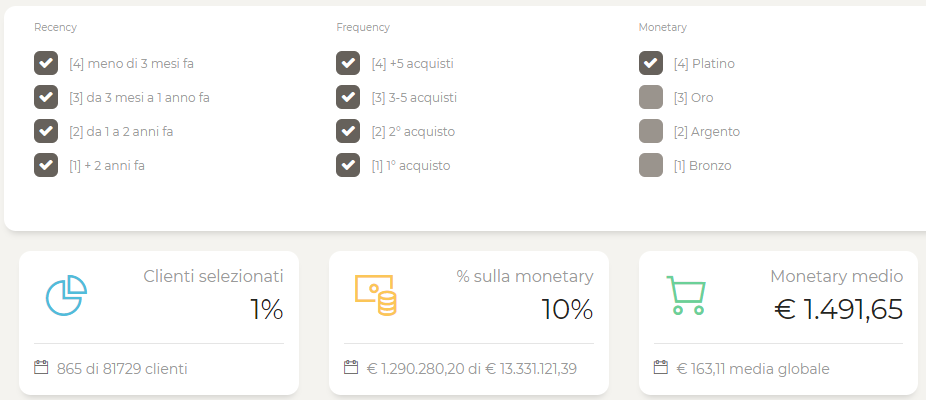Screen dimensions: 926x400
Task: Click calendar icon beside € 1.290.280,20 total
Action: [351, 367]
